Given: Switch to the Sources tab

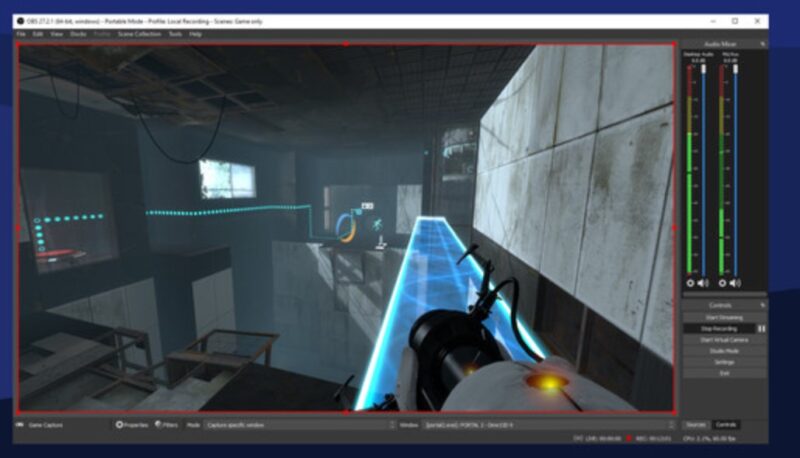Looking at the screenshot, I should 695,425.
